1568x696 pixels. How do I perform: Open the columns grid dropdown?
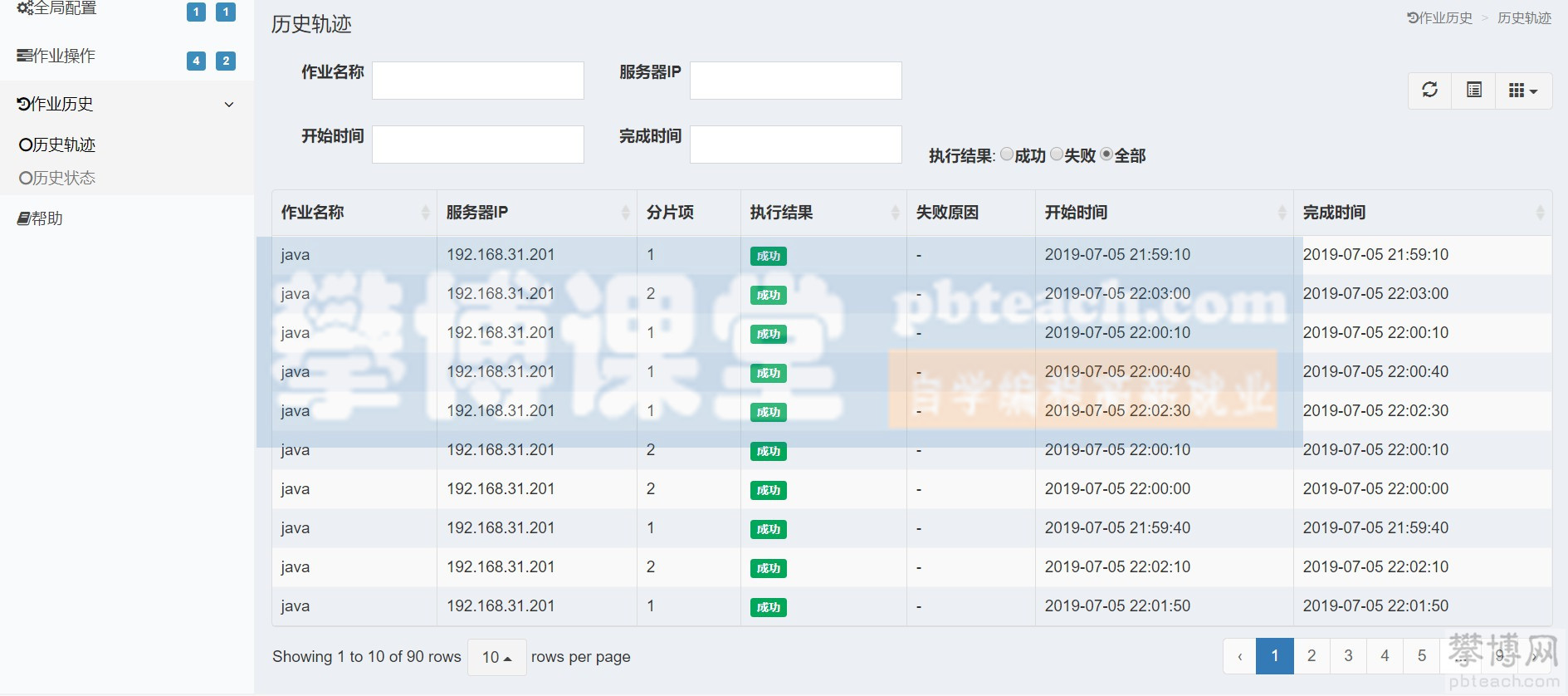1522,91
